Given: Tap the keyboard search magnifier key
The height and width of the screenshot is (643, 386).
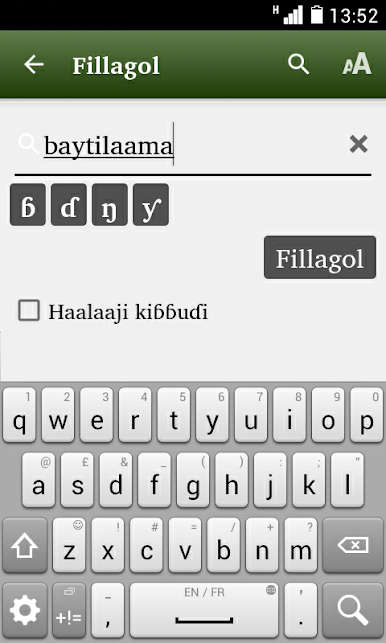Looking at the screenshot, I should [x=352, y=610].
